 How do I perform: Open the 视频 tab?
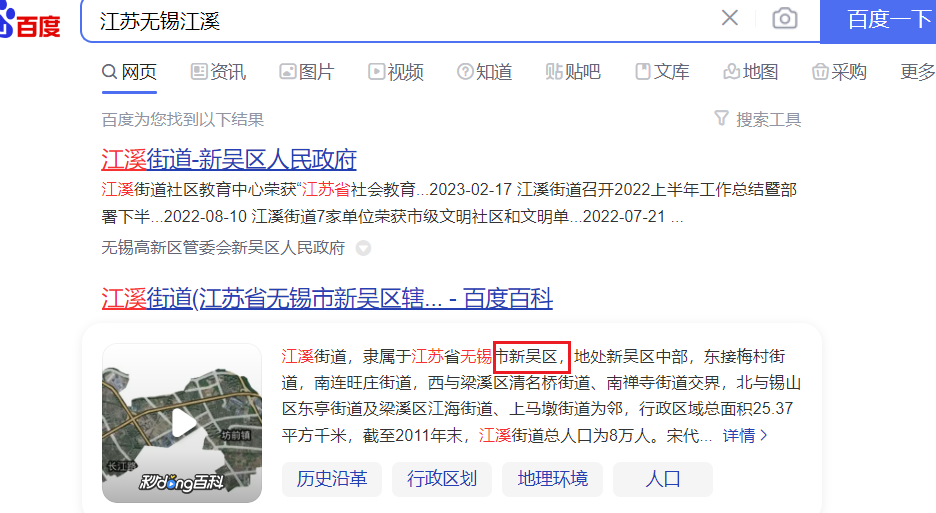[x=396, y=72]
